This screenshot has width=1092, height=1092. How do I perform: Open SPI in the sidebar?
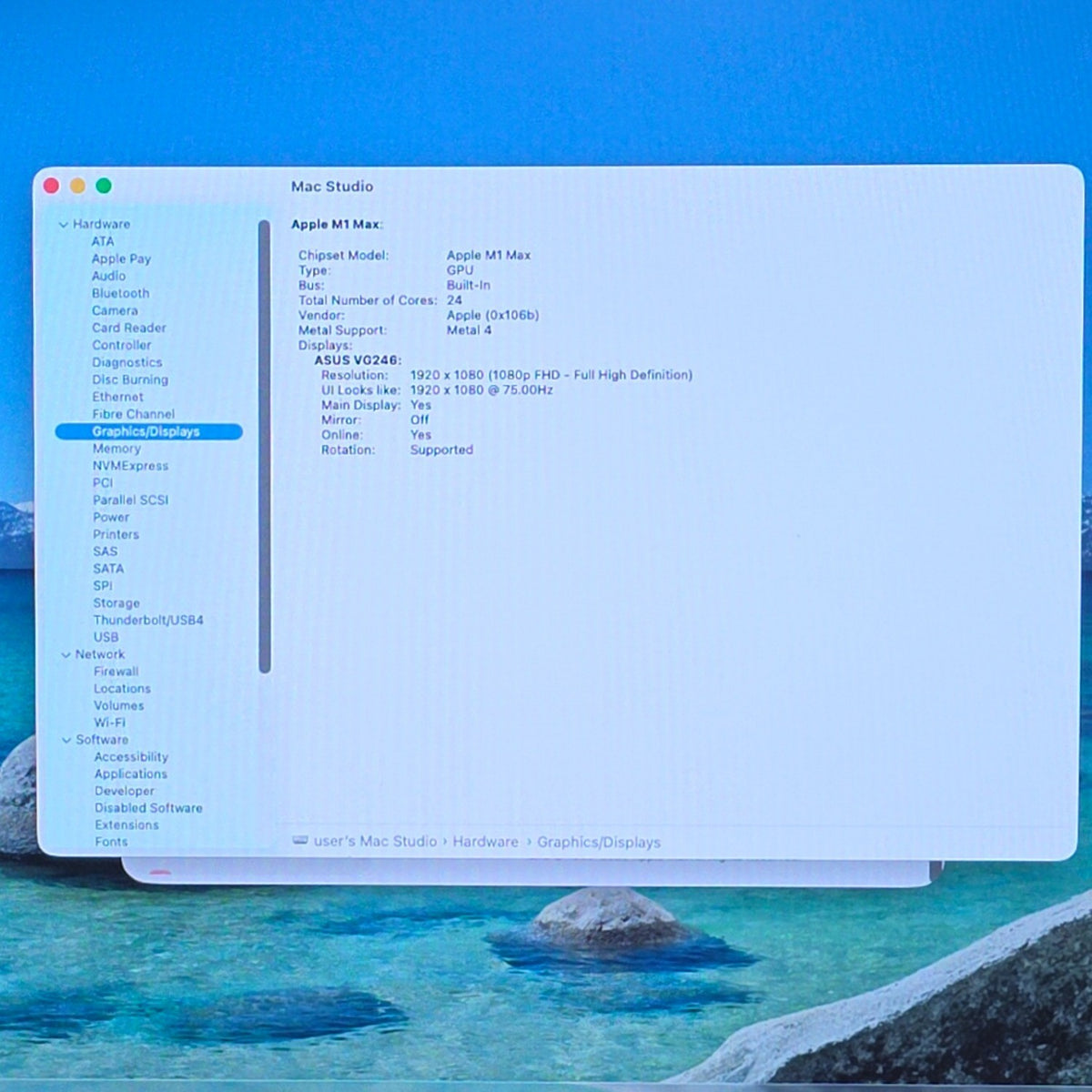tap(103, 586)
